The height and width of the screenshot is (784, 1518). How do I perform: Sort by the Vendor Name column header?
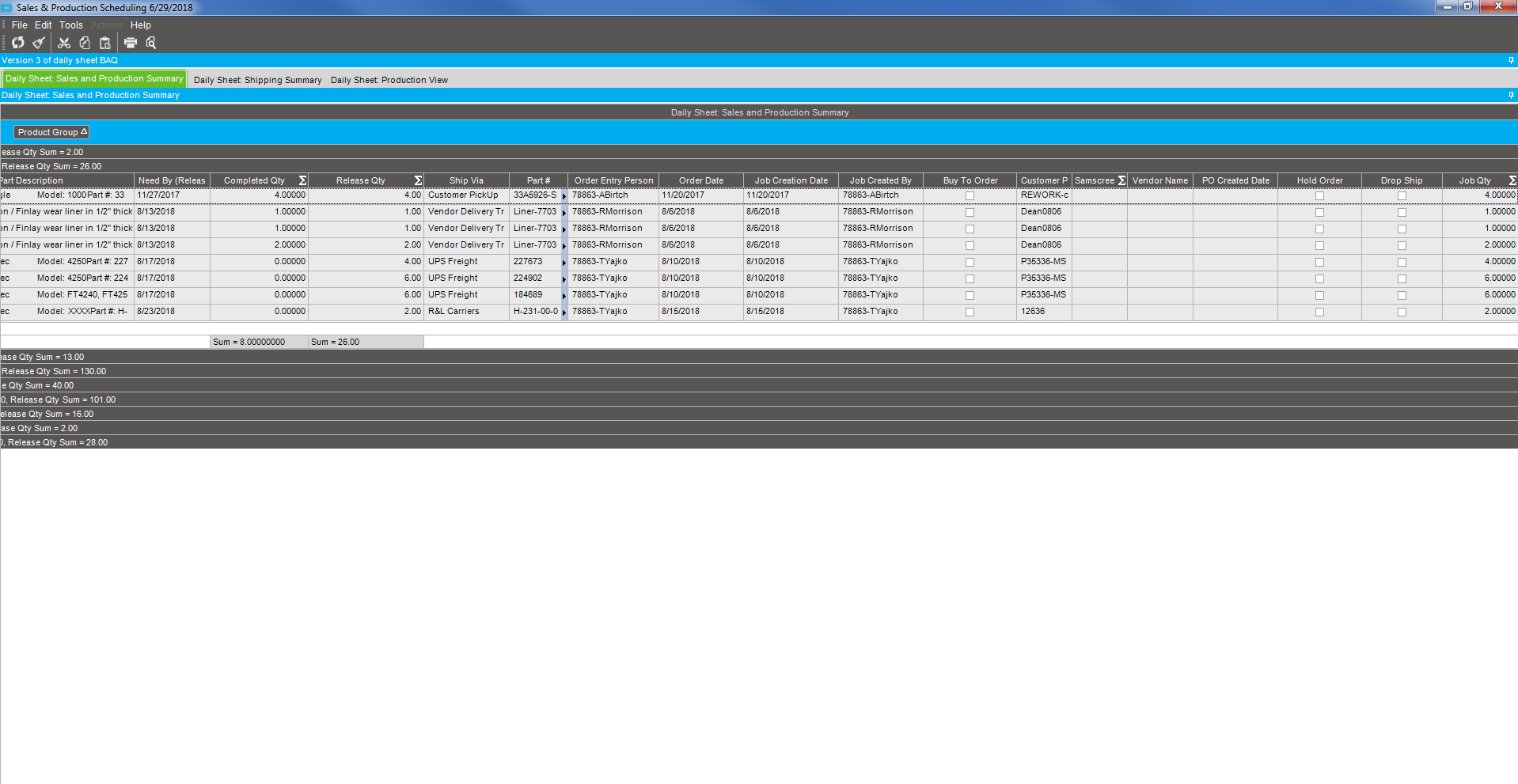click(1160, 180)
